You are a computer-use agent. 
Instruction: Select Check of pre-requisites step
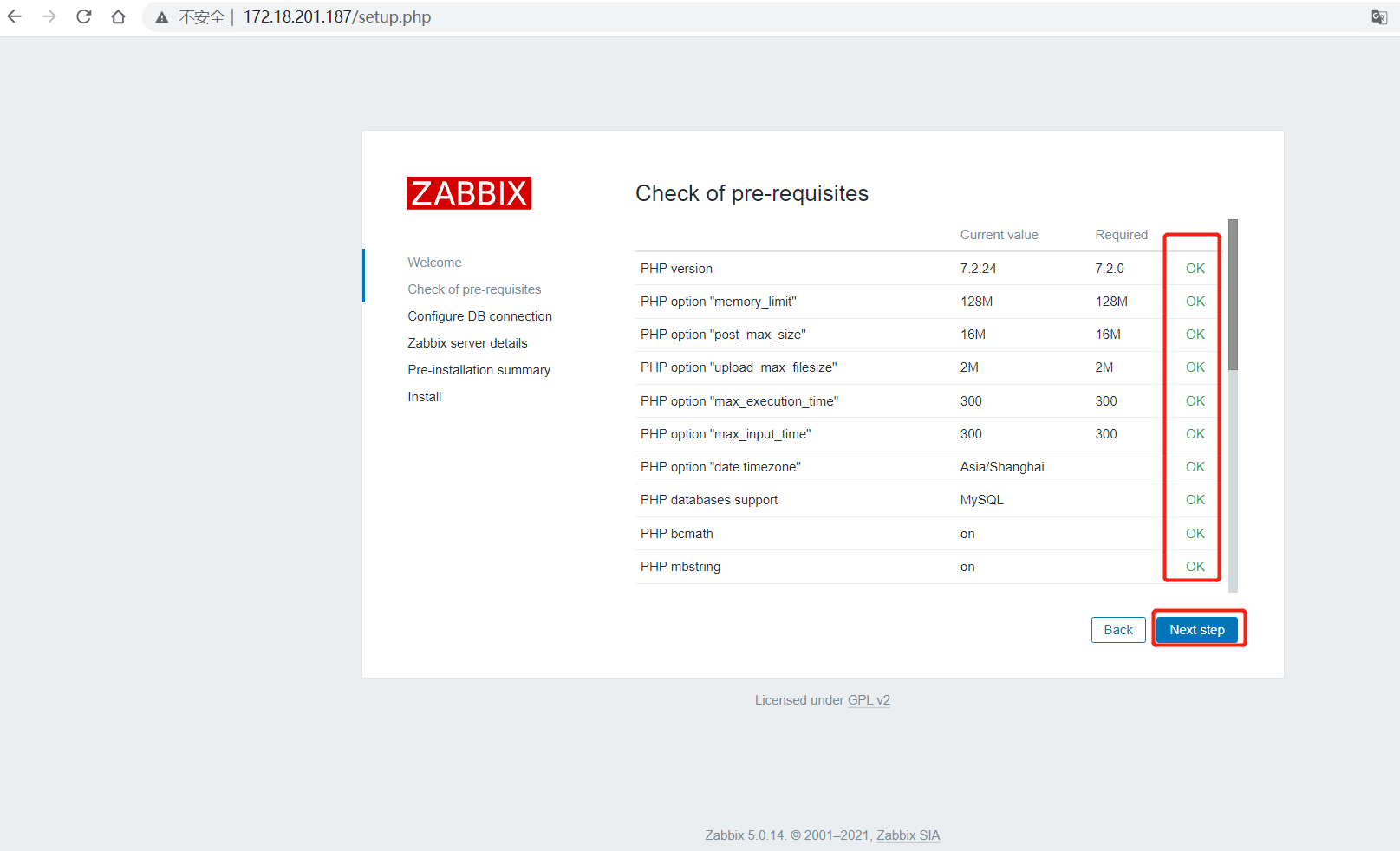pyautogui.click(x=474, y=289)
